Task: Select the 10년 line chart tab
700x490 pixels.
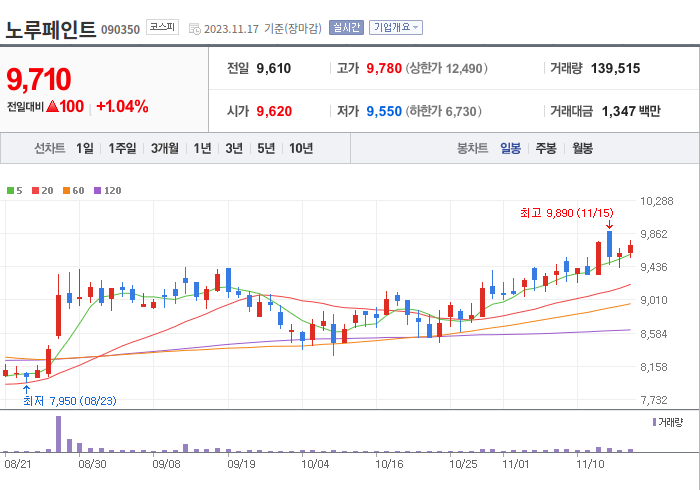Action: [300, 148]
